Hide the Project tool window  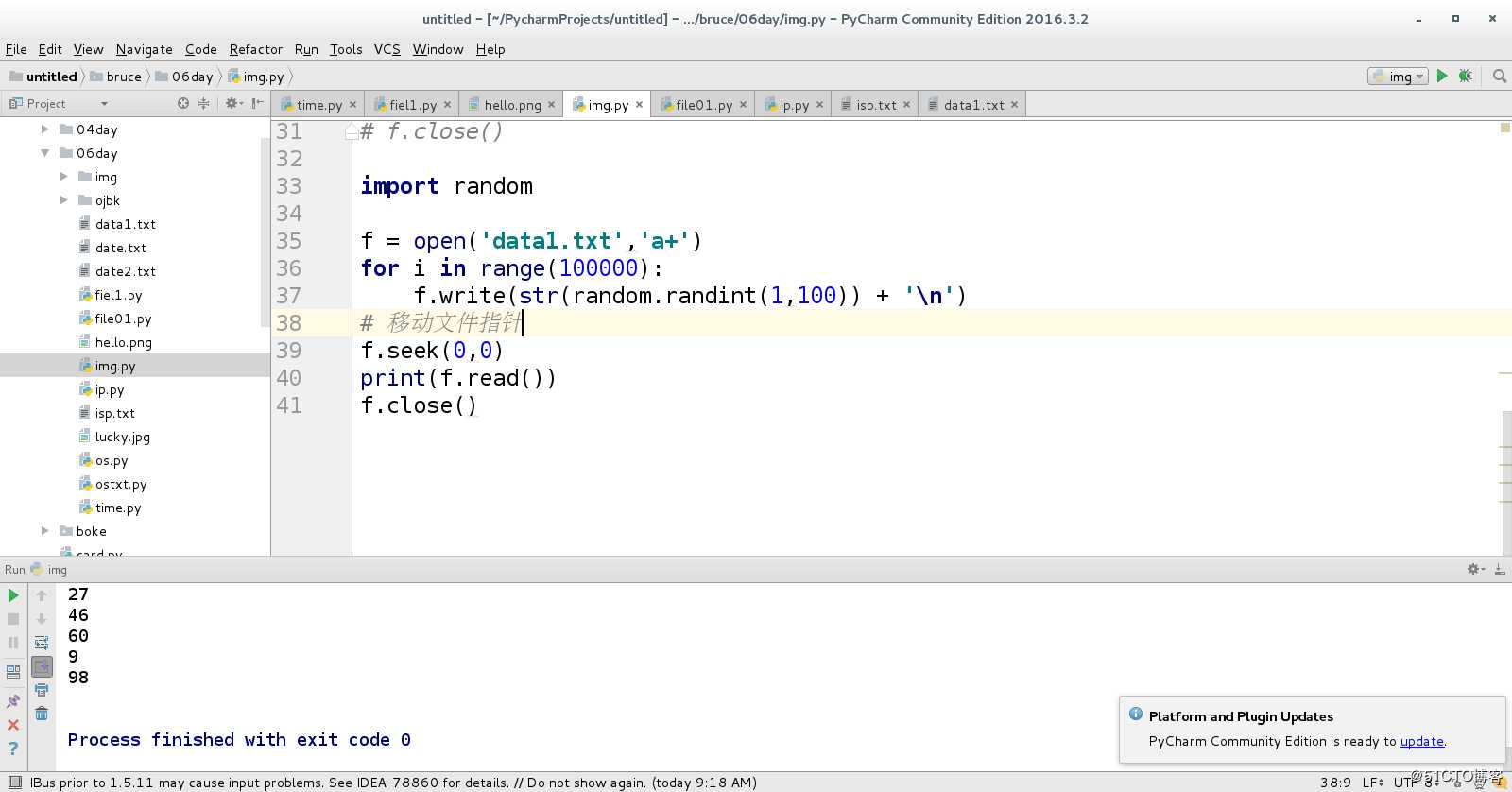257,103
